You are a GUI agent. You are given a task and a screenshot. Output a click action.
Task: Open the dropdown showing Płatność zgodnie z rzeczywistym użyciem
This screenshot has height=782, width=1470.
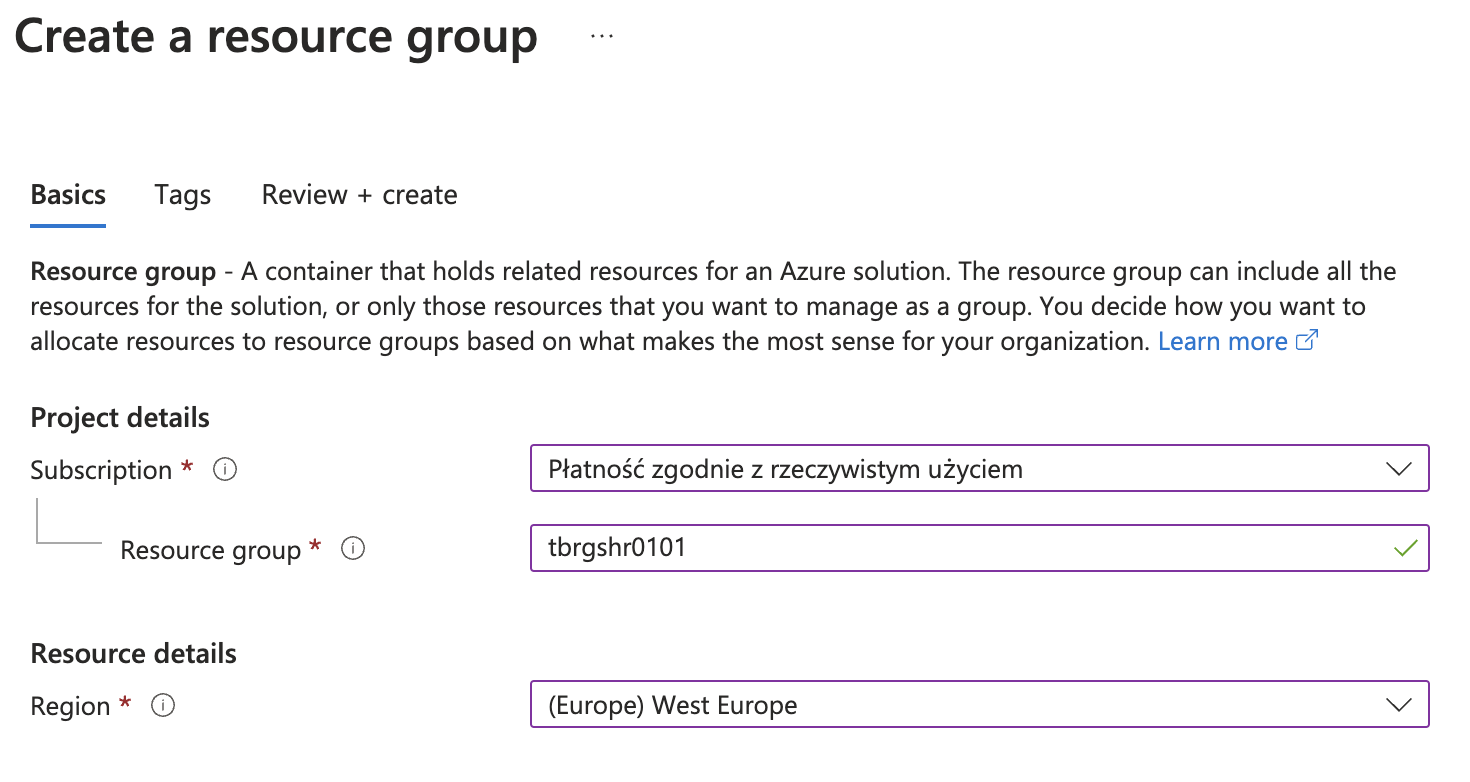pos(980,468)
